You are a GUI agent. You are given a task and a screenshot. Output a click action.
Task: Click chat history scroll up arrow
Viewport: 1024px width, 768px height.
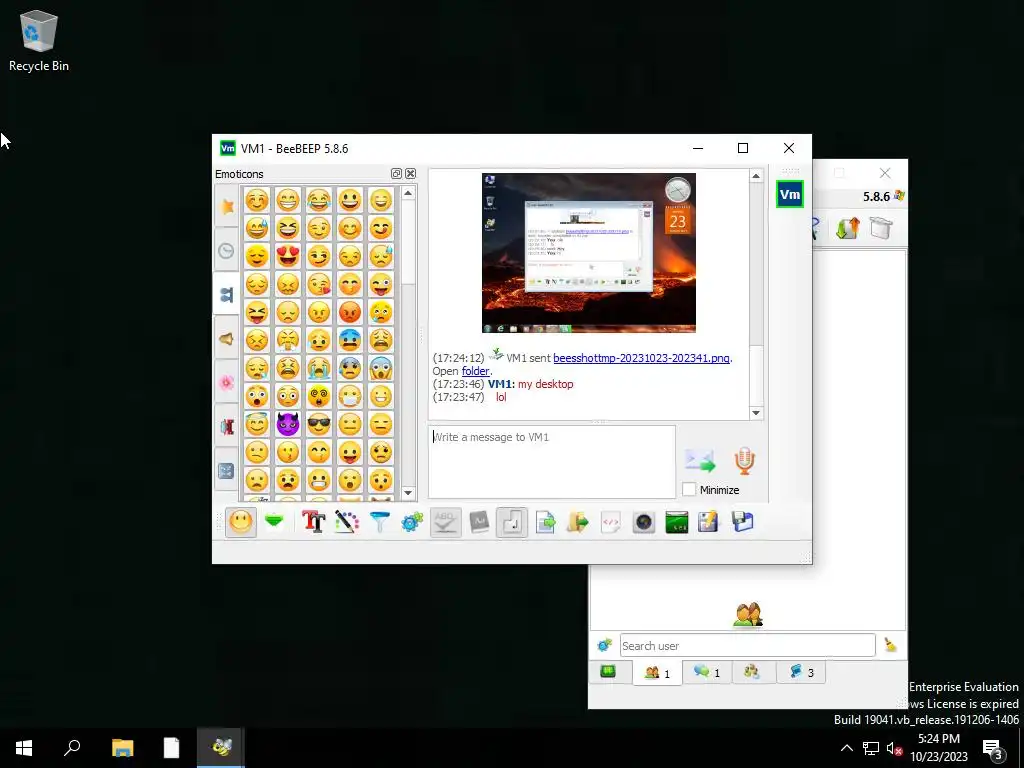point(756,176)
